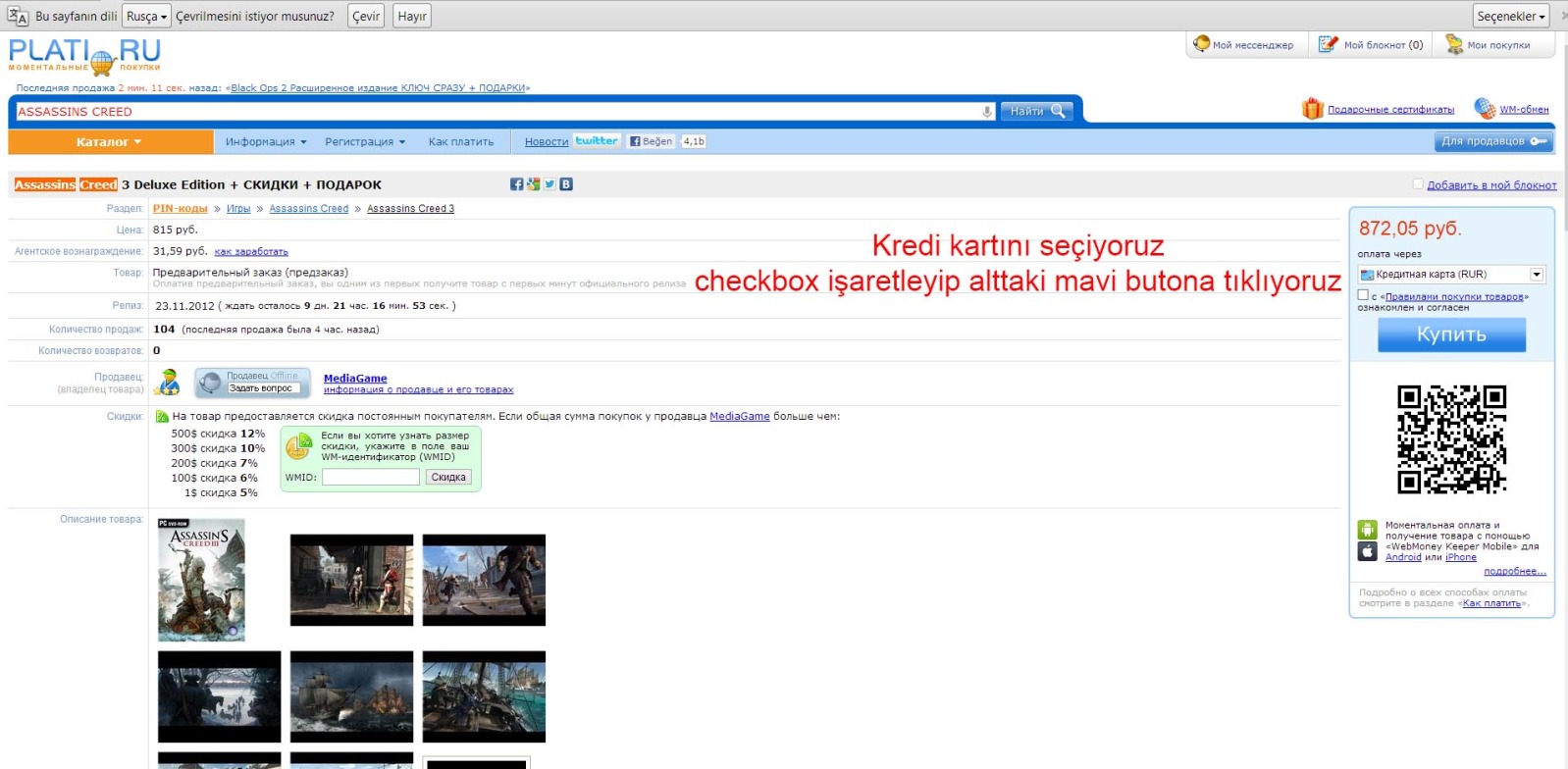The image size is (1568, 769).
Task: Click the Facebook Beğen like button
Action: pos(652,141)
